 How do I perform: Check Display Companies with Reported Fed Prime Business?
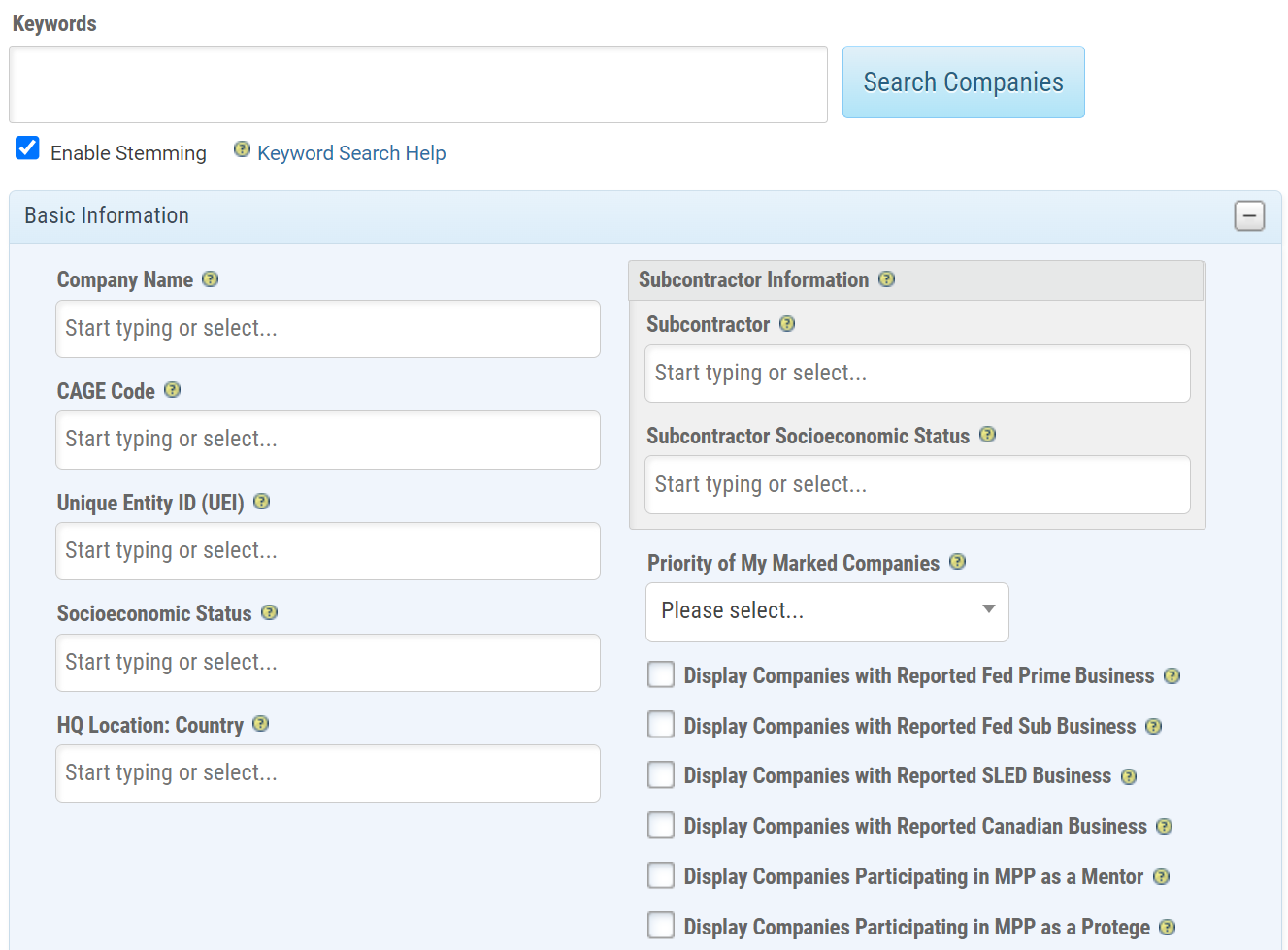pos(661,674)
